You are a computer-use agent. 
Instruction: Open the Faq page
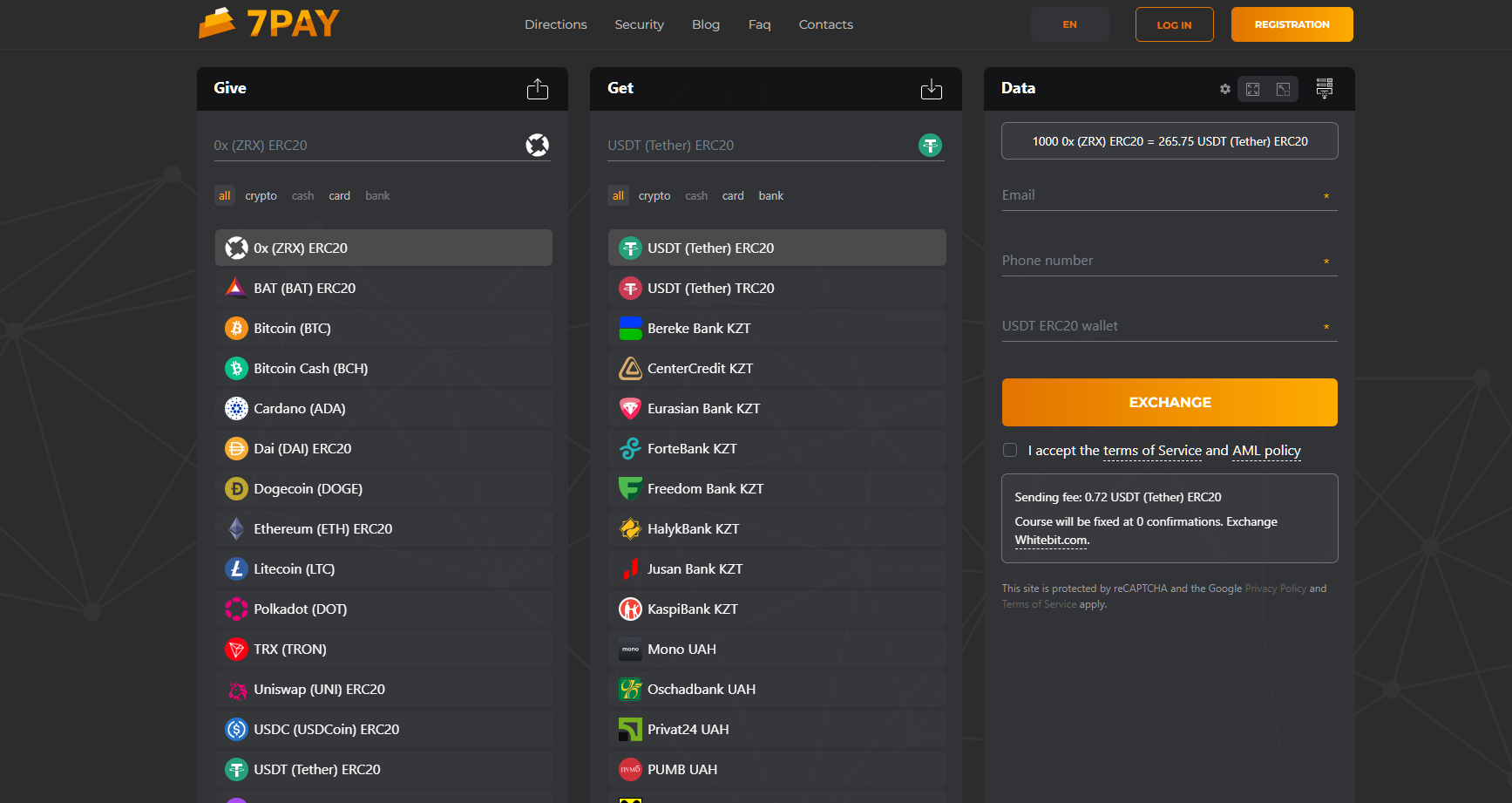[760, 24]
